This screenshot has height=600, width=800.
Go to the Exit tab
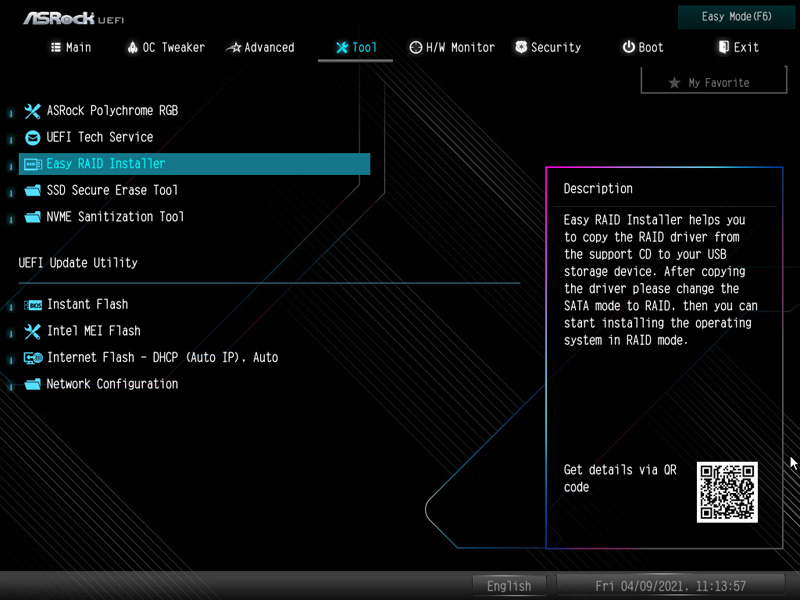point(738,47)
